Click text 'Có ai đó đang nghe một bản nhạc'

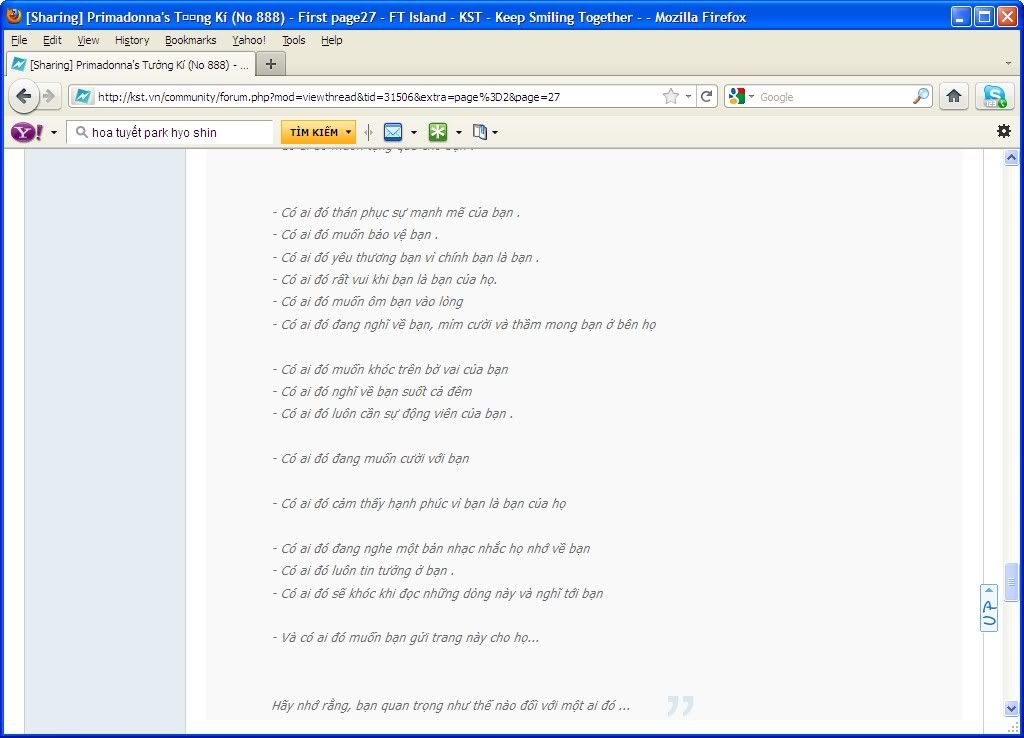(x=431, y=549)
